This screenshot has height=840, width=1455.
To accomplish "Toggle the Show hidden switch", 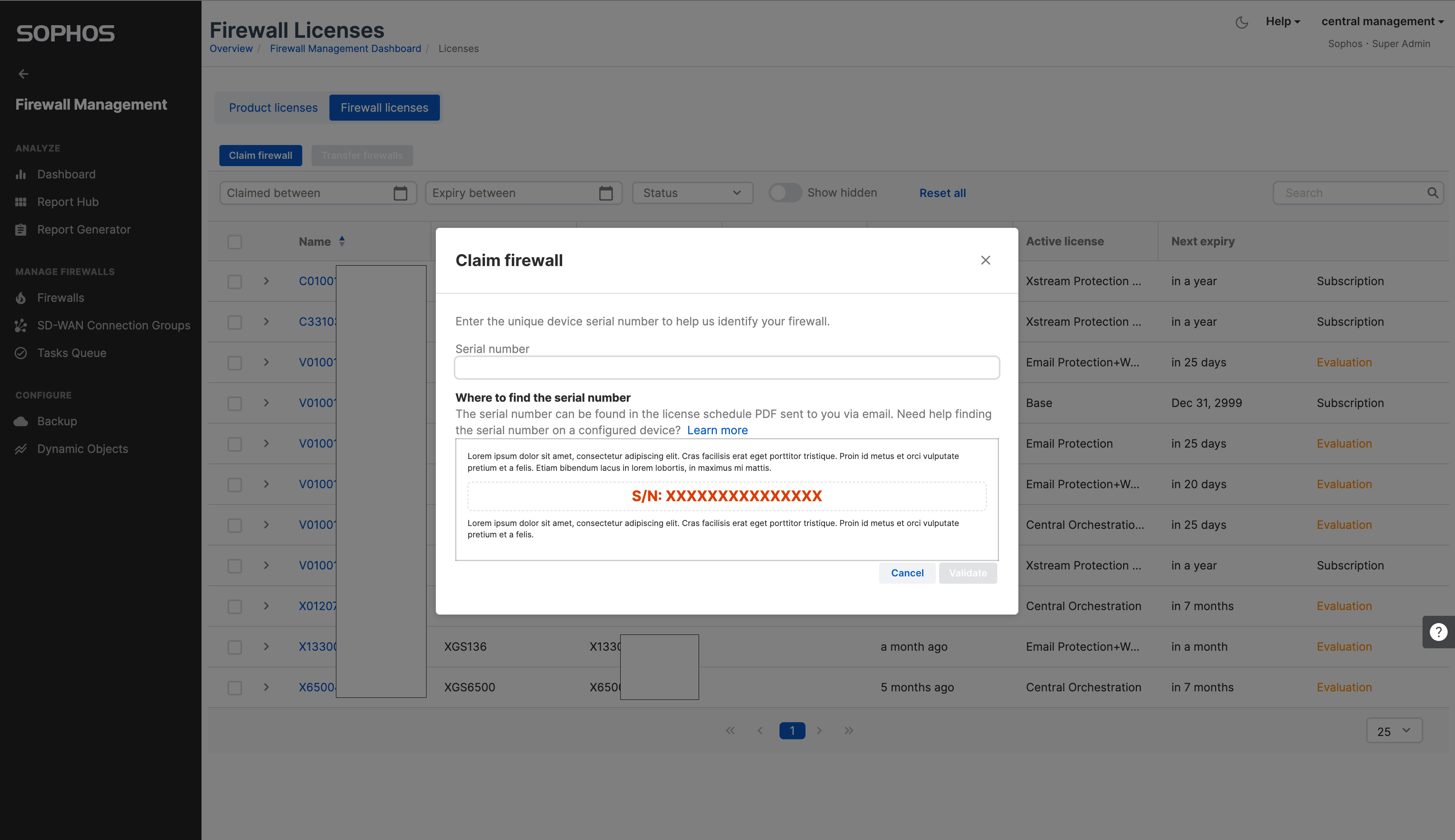I will [785, 193].
